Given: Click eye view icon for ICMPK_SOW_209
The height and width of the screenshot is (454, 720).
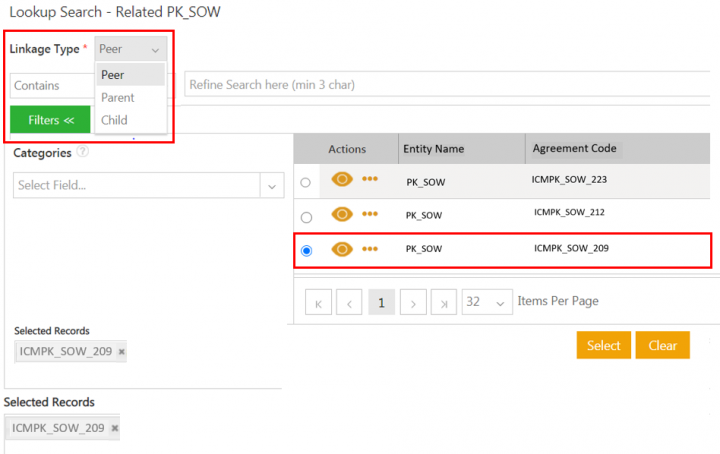Looking at the screenshot, I should [x=342, y=249].
